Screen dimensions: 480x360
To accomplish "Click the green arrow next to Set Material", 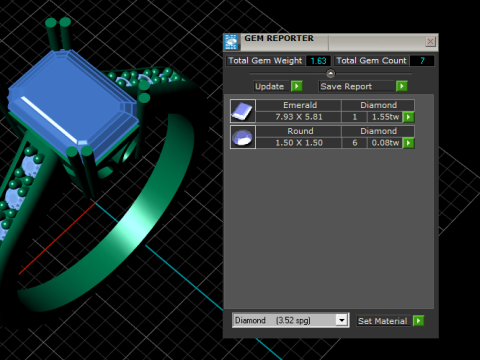I will (418, 321).
